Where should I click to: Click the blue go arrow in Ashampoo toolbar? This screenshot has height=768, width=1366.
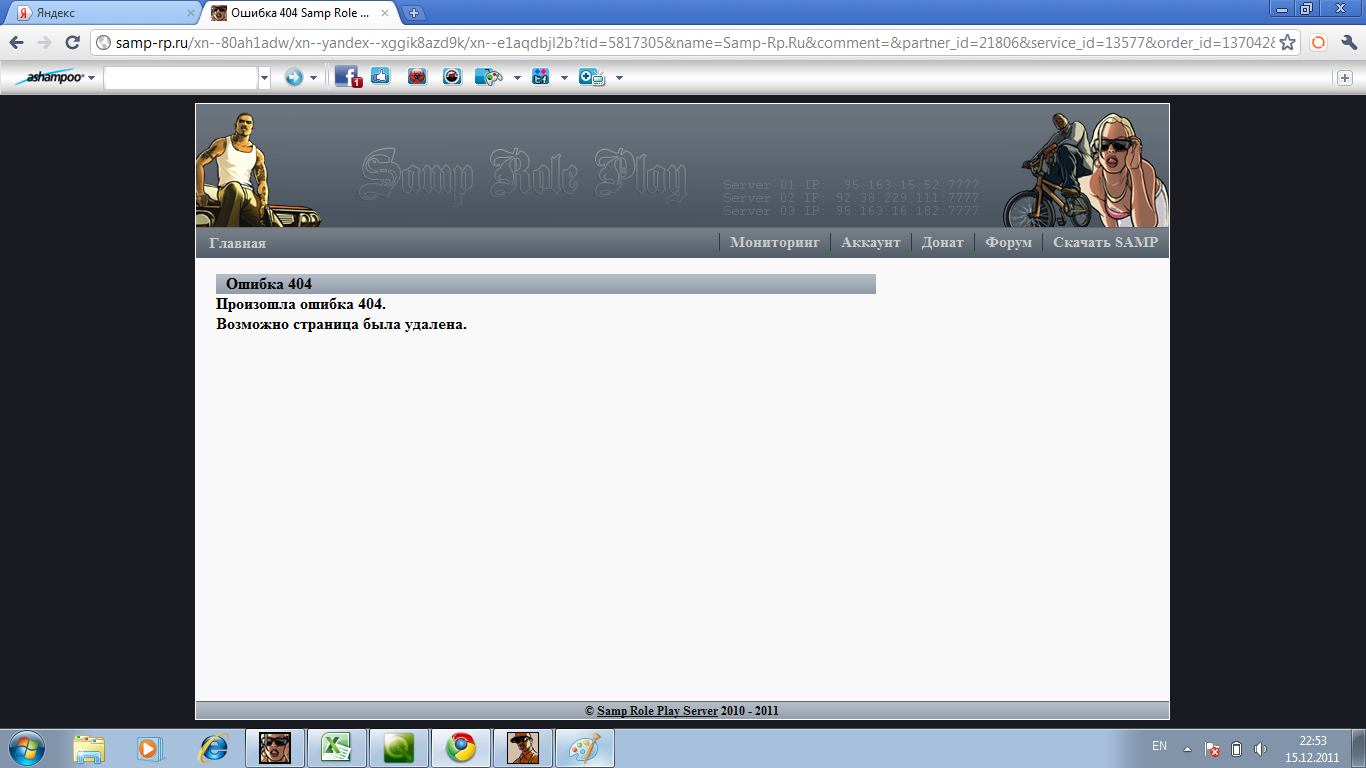(x=294, y=77)
